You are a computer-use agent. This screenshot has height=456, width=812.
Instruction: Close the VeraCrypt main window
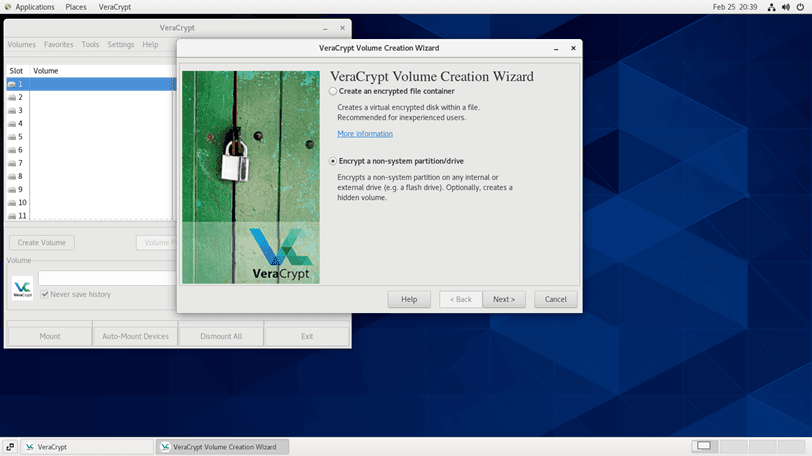coord(342,28)
